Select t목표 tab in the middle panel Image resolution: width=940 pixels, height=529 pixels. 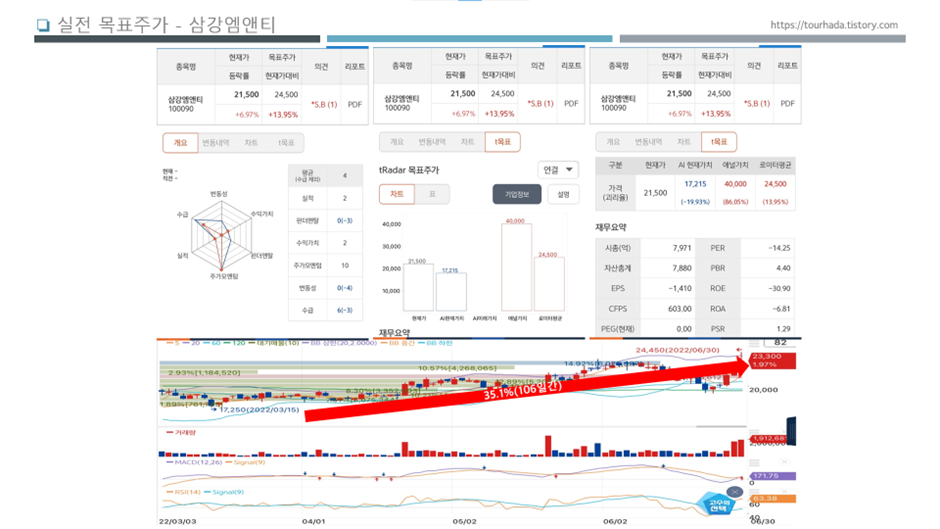coord(502,142)
